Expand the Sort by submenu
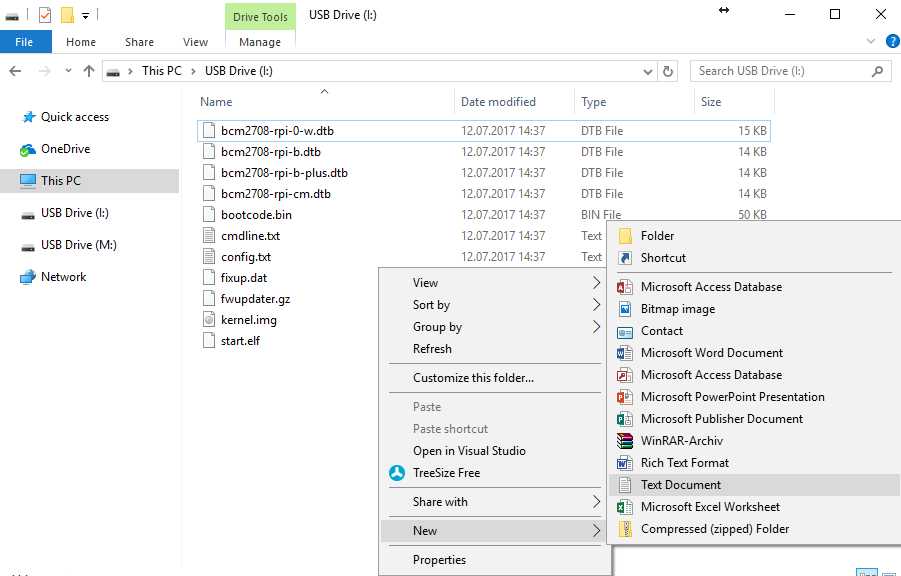Screen dimensions: 901x576 pos(596,305)
